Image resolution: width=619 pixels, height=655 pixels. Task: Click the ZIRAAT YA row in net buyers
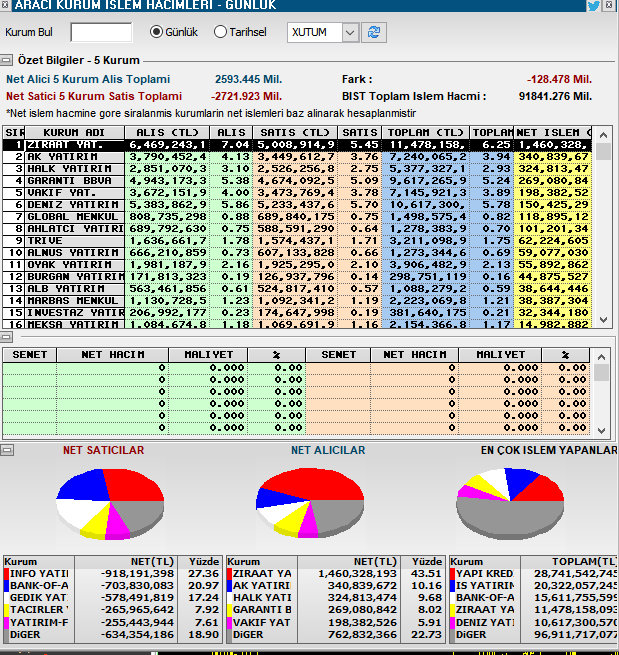click(335, 574)
